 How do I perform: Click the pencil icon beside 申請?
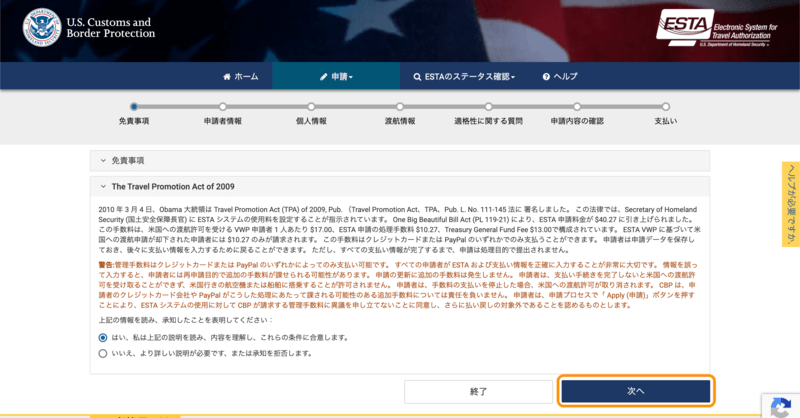pyautogui.click(x=323, y=77)
